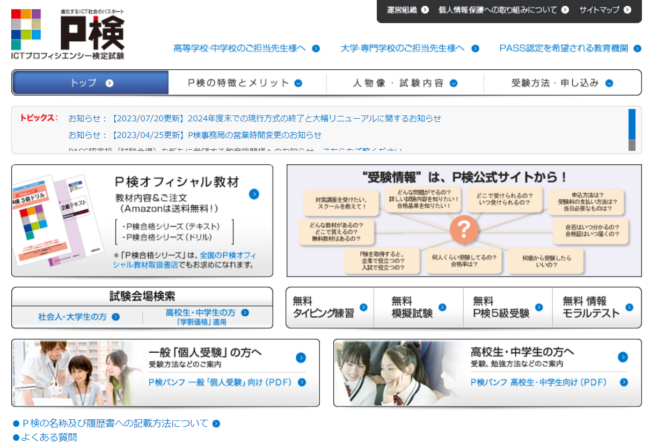Open P検パンフ 高校生・中学生向け PDF
650x444 pixels.
538,382
